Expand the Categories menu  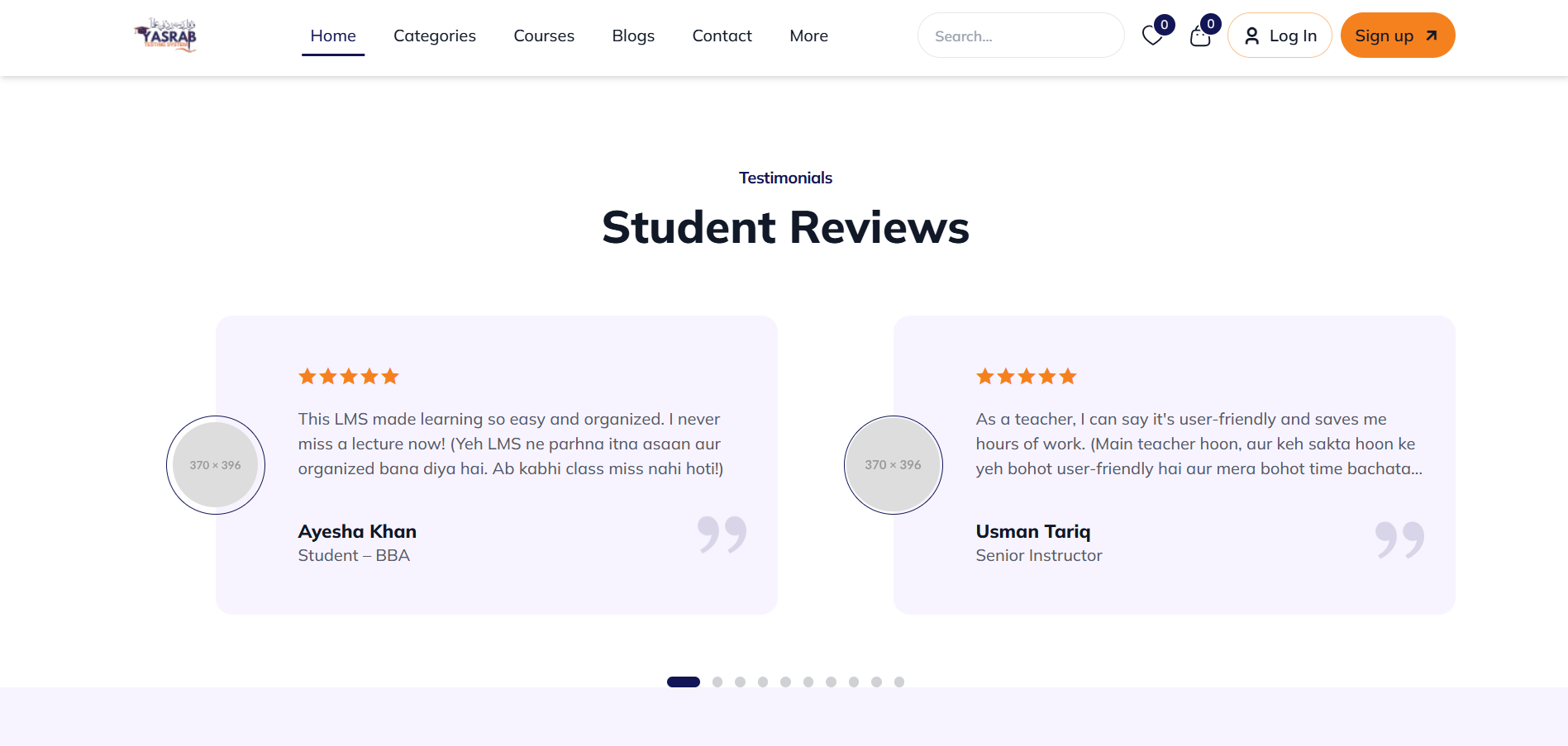coord(435,36)
